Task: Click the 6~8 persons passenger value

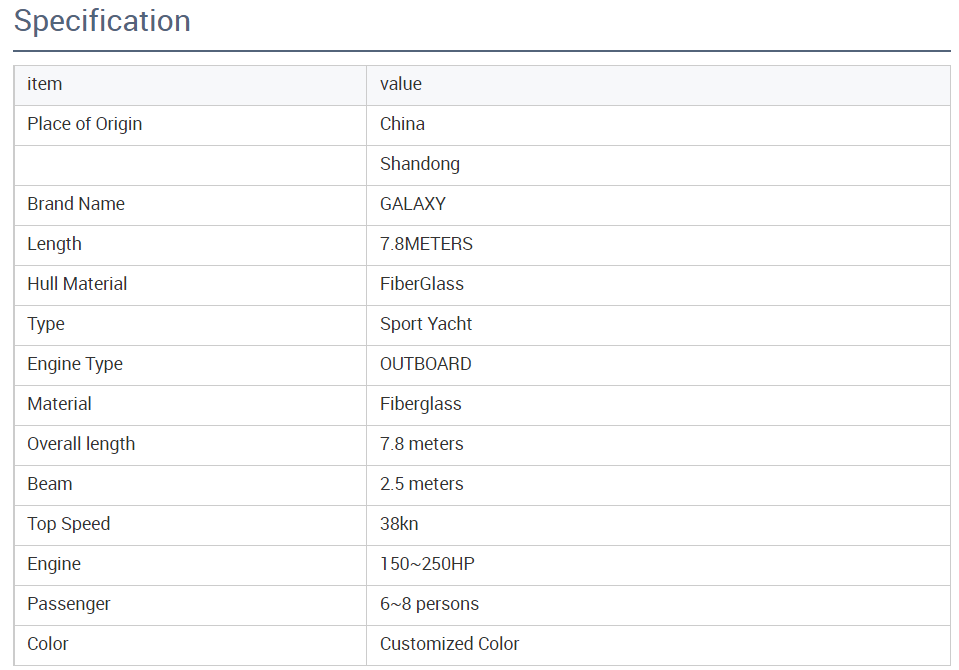Action: pyautogui.click(x=429, y=604)
